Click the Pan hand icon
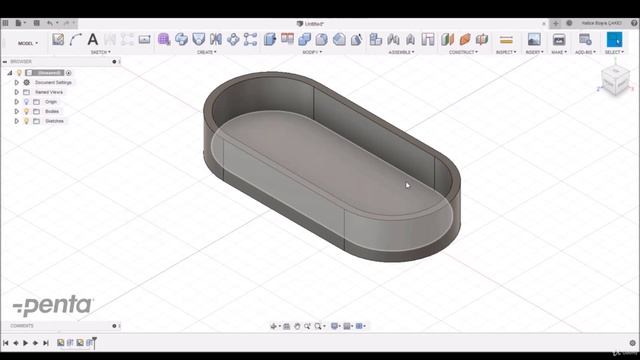Screen dimensions: 640x360 pyautogui.click(x=297, y=326)
